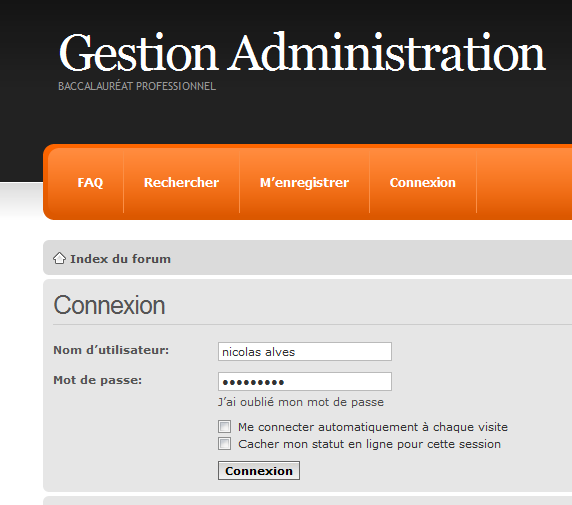Focus the Mot de passe password field
Image resolution: width=572 pixels, height=505 pixels.
pos(305,381)
